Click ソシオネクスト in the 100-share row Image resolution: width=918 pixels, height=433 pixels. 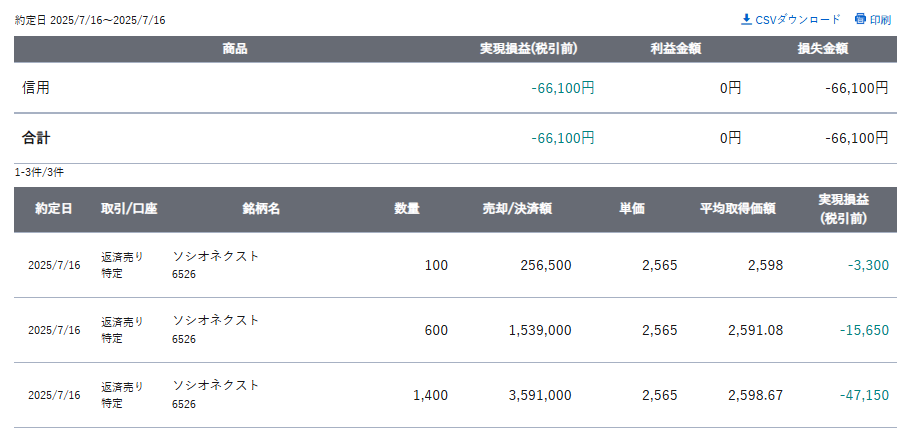coord(215,256)
